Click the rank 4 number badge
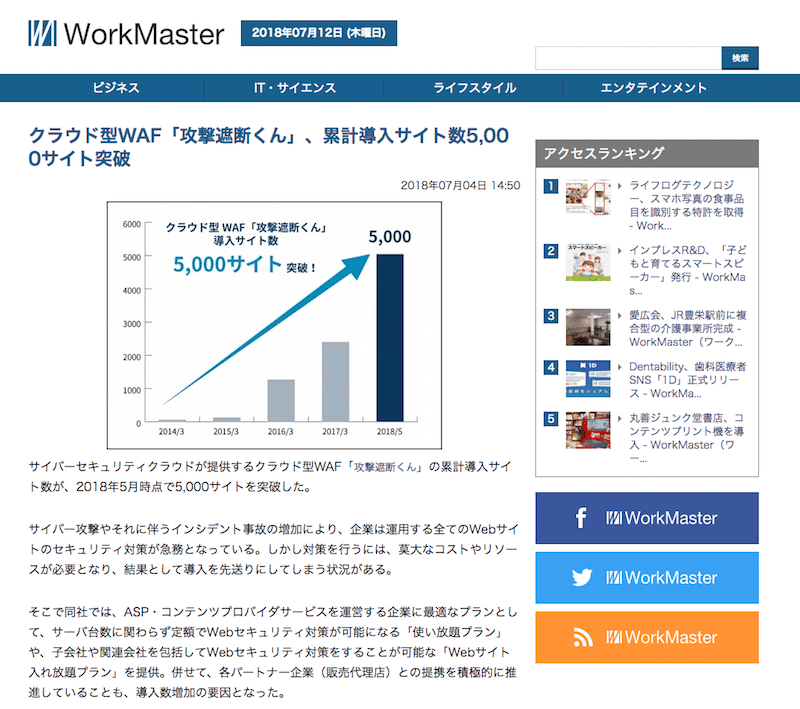 551,367
